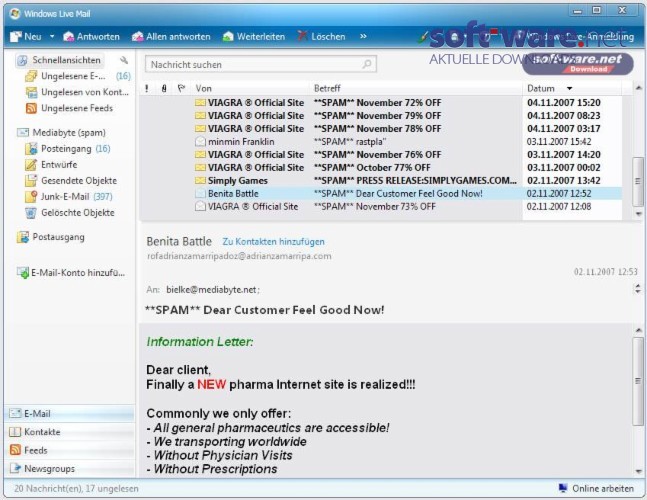Sort by flag column header
The image size is (647, 500).
pyautogui.click(x=181, y=88)
